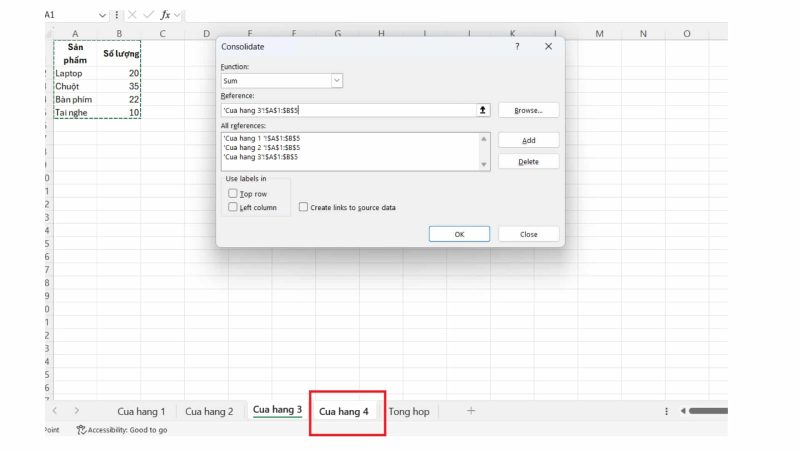Open the Consolidate dialog help question mark
Image resolution: width=800 pixels, height=450 pixels.
[517, 46]
